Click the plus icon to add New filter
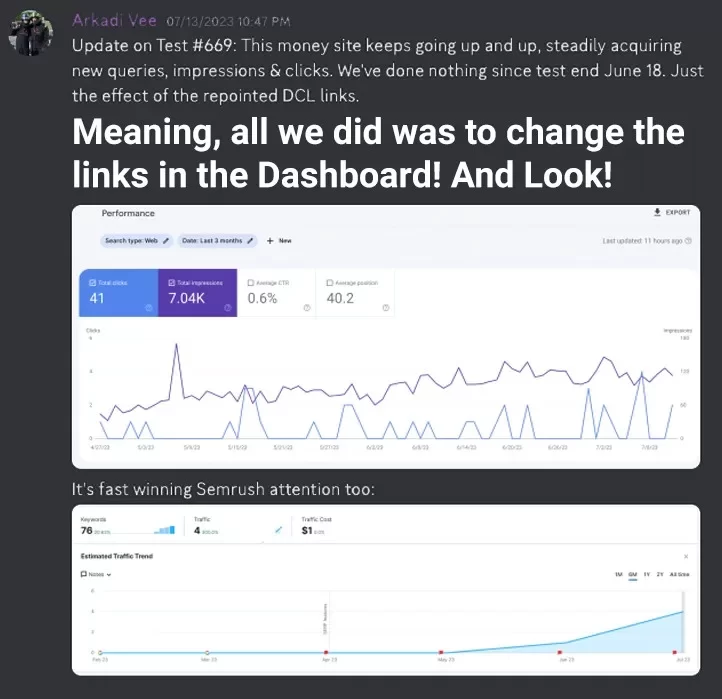722x699 pixels. coord(270,241)
